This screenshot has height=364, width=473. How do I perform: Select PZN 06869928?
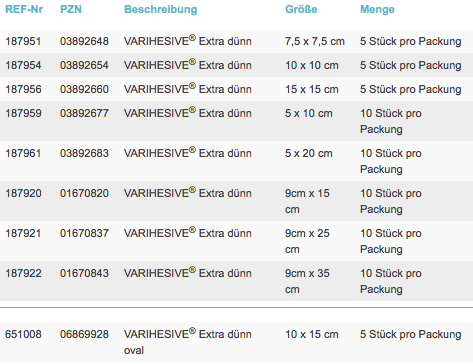point(84,334)
